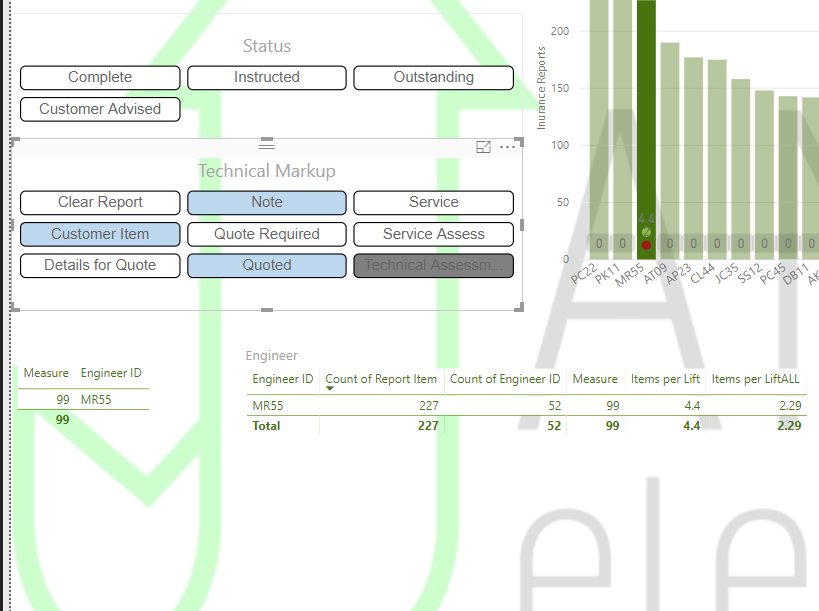Click the green marker dot on MR55 bar
Viewport: 819px width, 611px height.
(646, 232)
